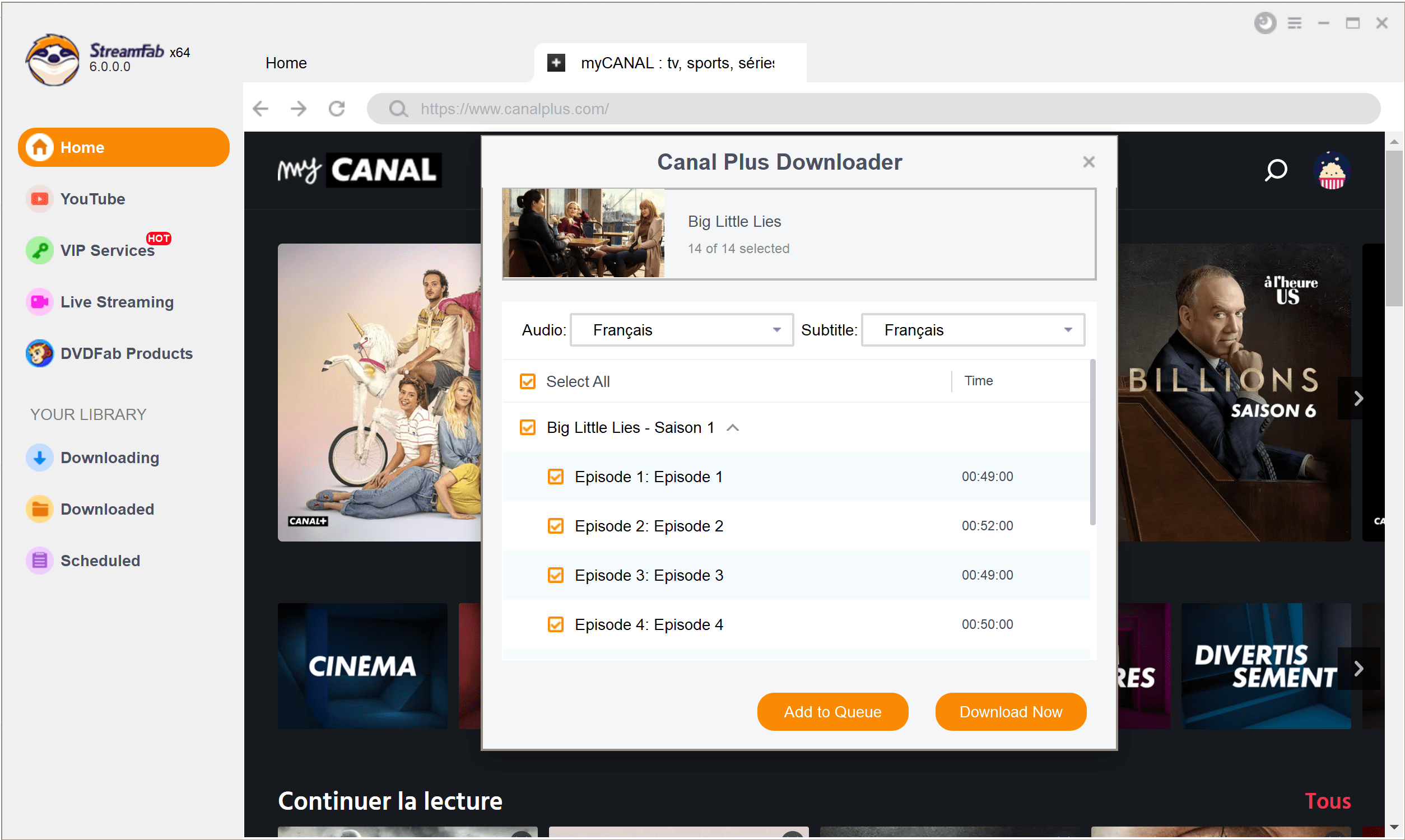Image resolution: width=1405 pixels, height=840 pixels.
Task: Click the episode list scrollbar
Action: pyautogui.click(x=1092, y=441)
